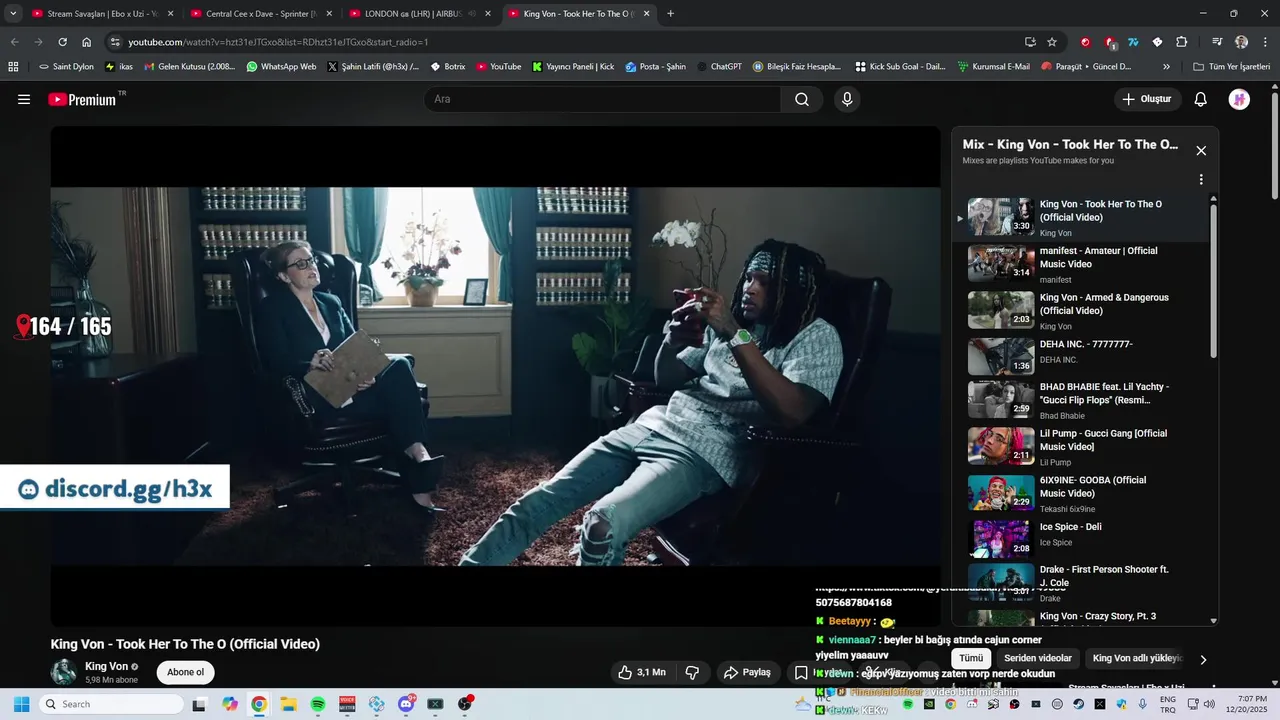Viewport: 1280px width, 720px height.
Task: Open Spotify from the taskbar
Action: [x=318, y=704]
